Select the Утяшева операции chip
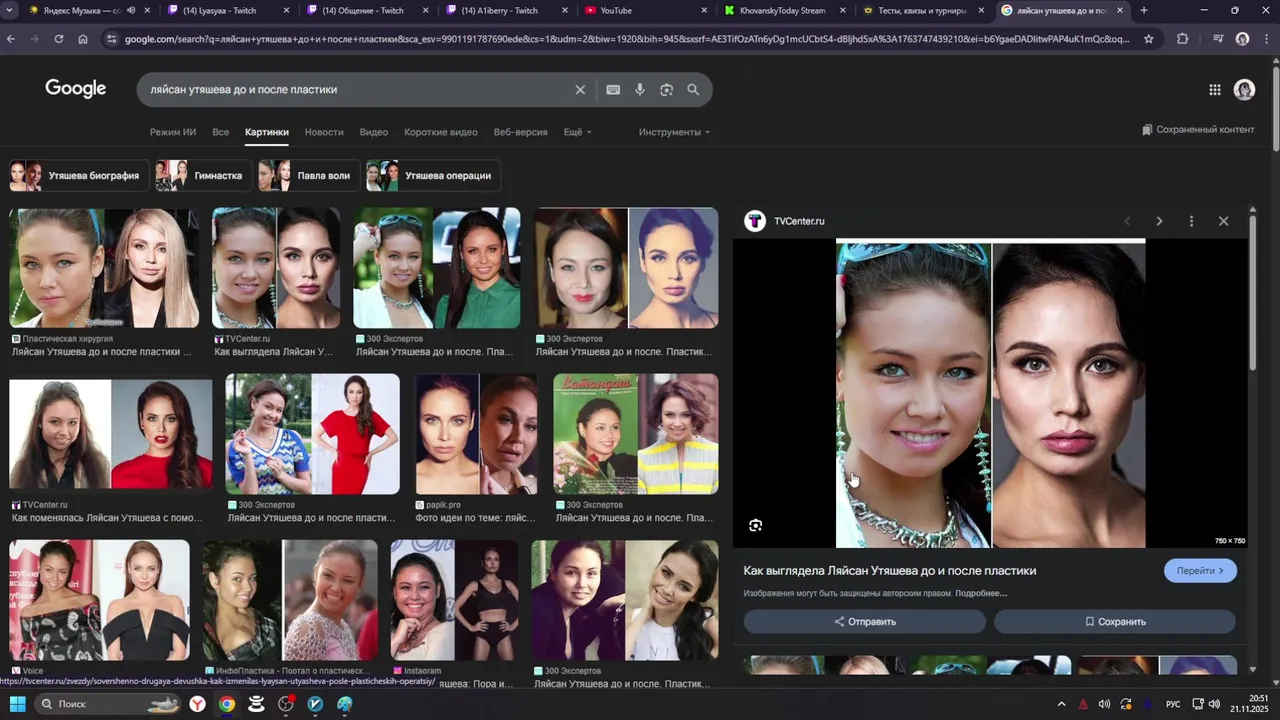The height and width of the screenshot is (720, 1280). click(433, 176)
